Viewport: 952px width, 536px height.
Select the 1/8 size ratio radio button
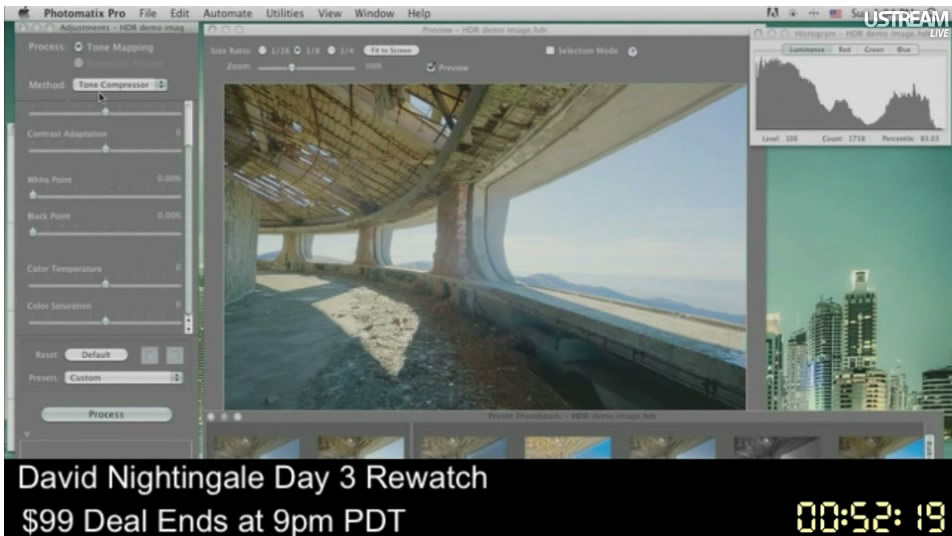298,50
